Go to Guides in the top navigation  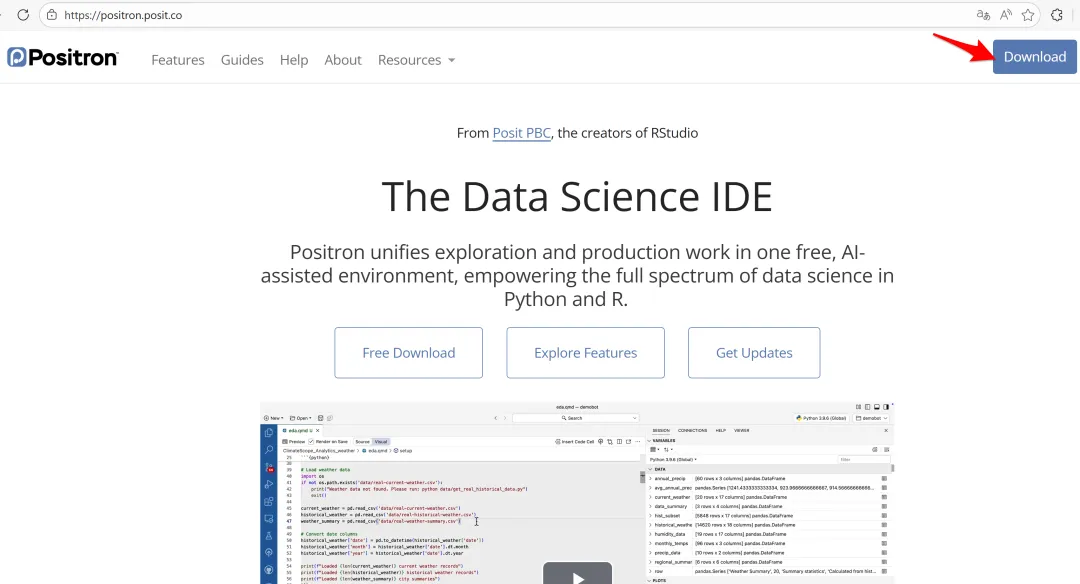[242, 60]
